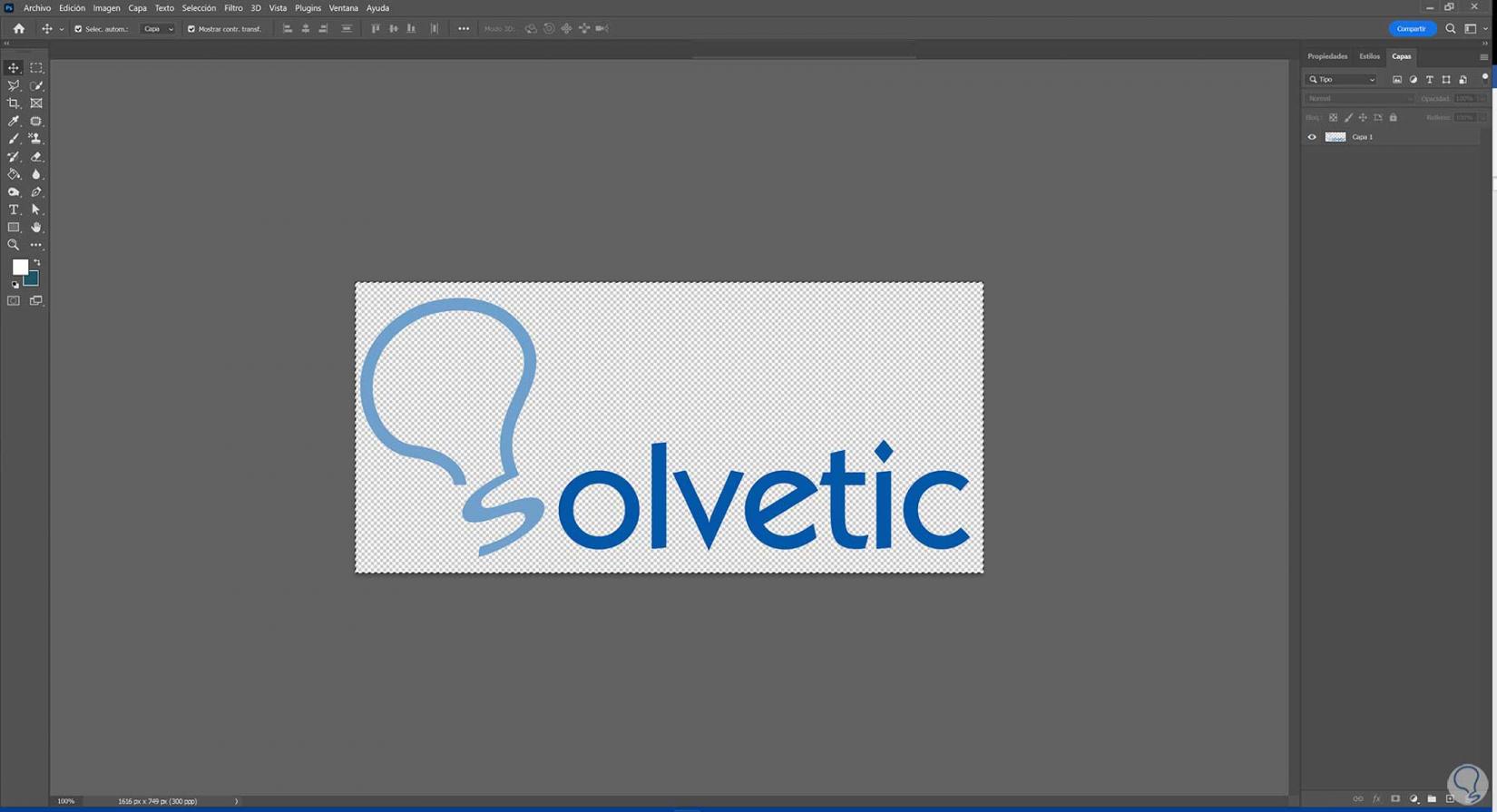Select the Path Selection arrow tool
The height and width of the screenshot is (812, 1497).
36,210
